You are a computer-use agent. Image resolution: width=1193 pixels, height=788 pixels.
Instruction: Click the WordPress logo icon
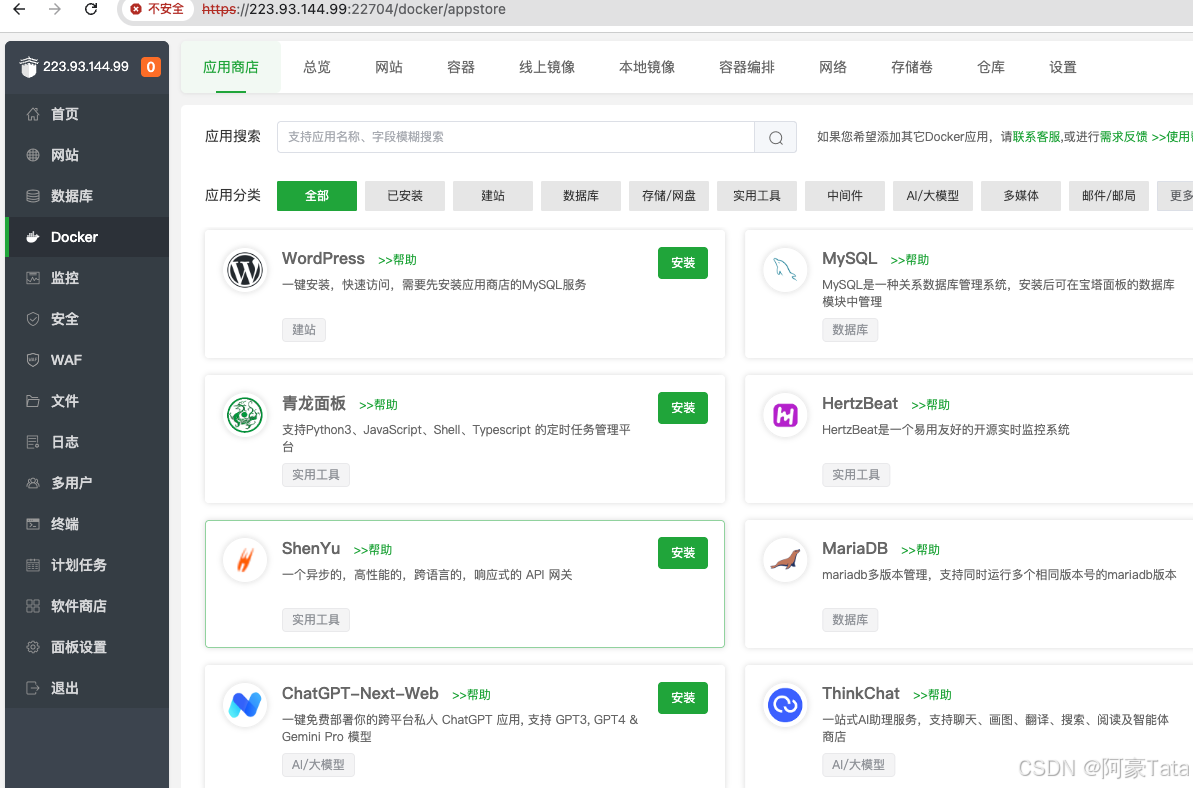click(x=245, y=270)
